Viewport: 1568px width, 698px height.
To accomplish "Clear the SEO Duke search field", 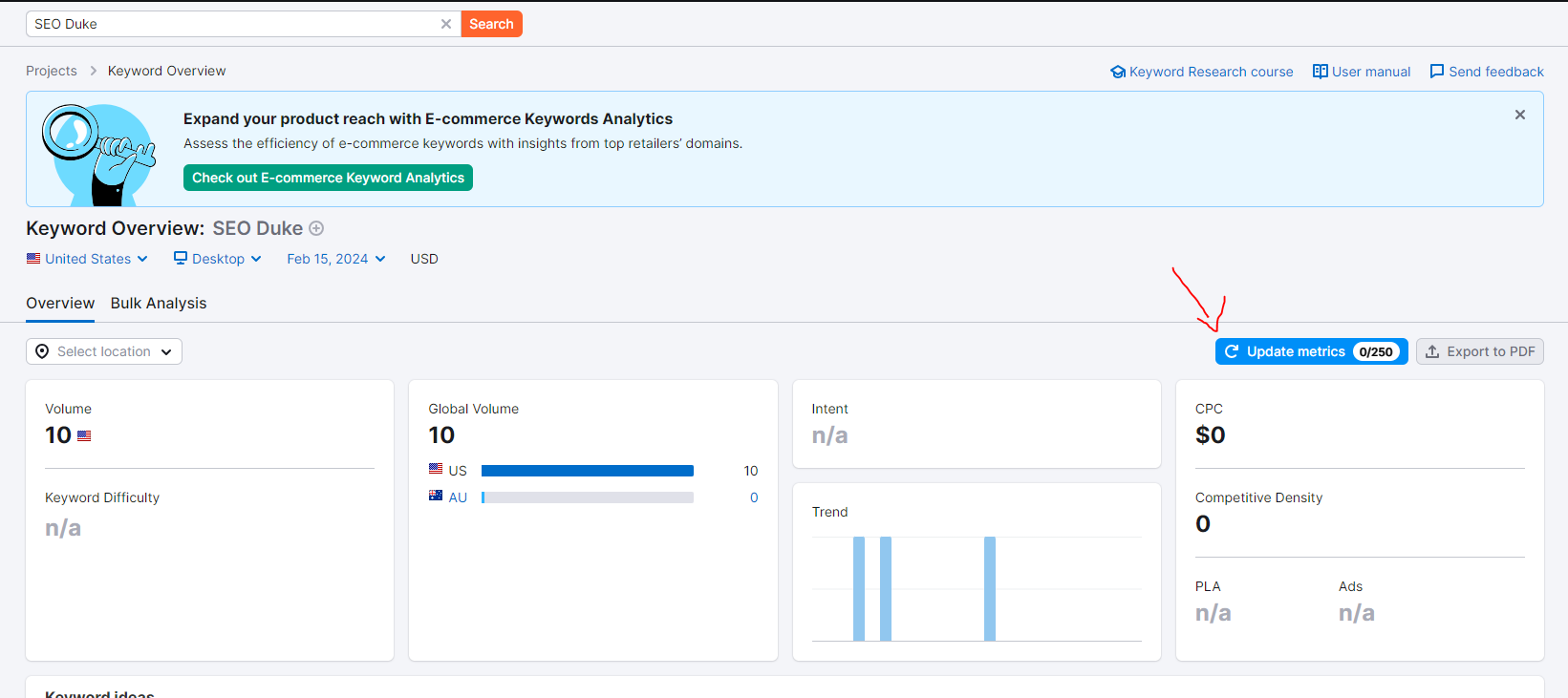I will coord(446,24).
